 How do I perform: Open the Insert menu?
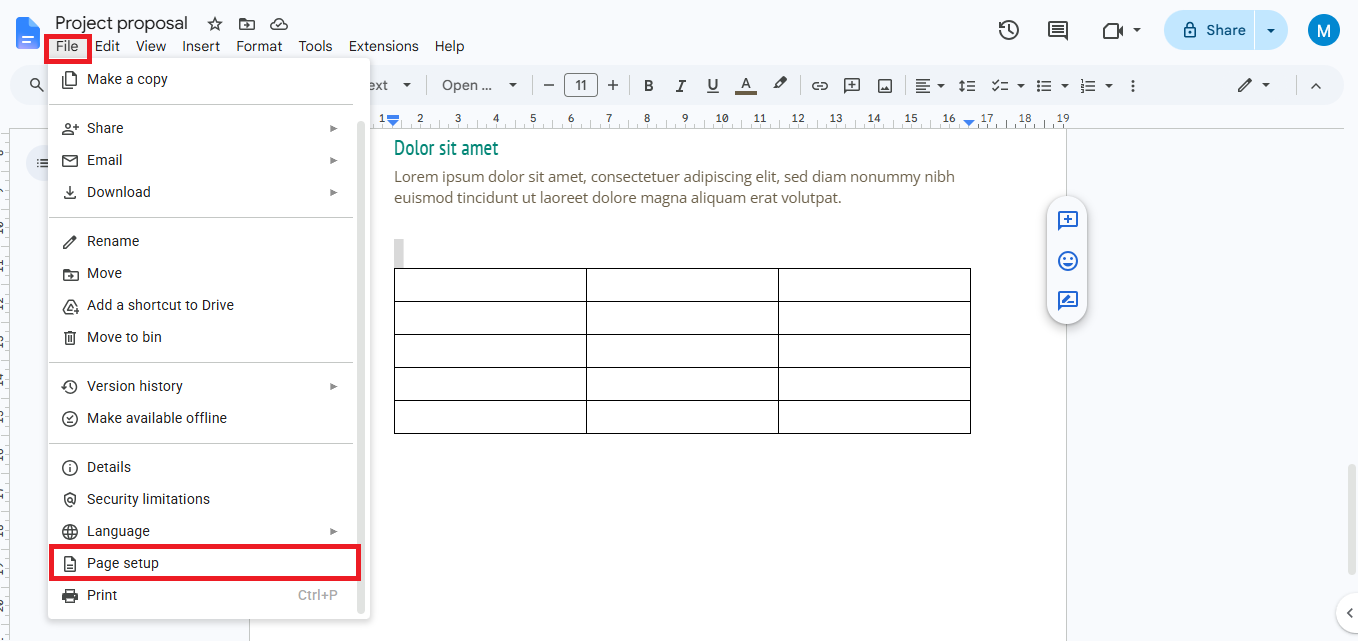click(201, 46)
